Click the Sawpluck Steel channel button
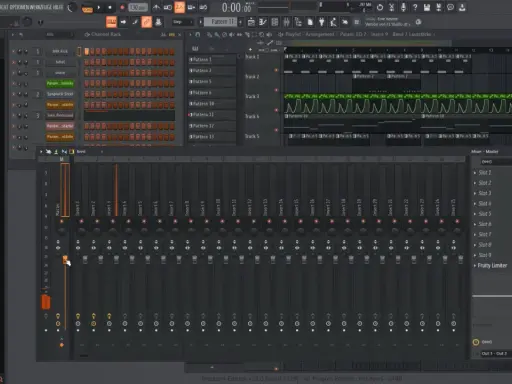Screen dimensions: 512x384 60,94
